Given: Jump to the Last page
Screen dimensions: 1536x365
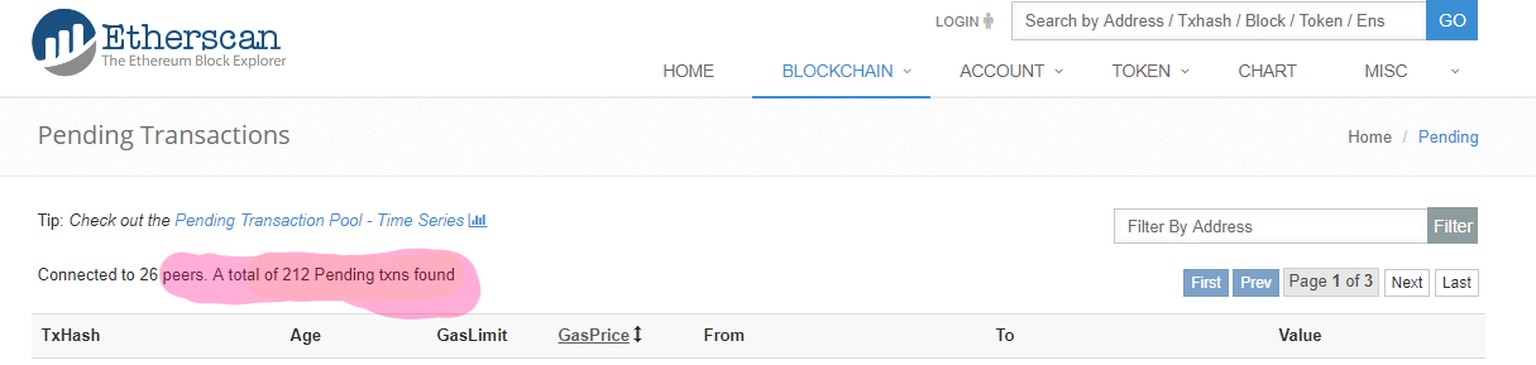Looking at the screenshot, I should 1456,282.
